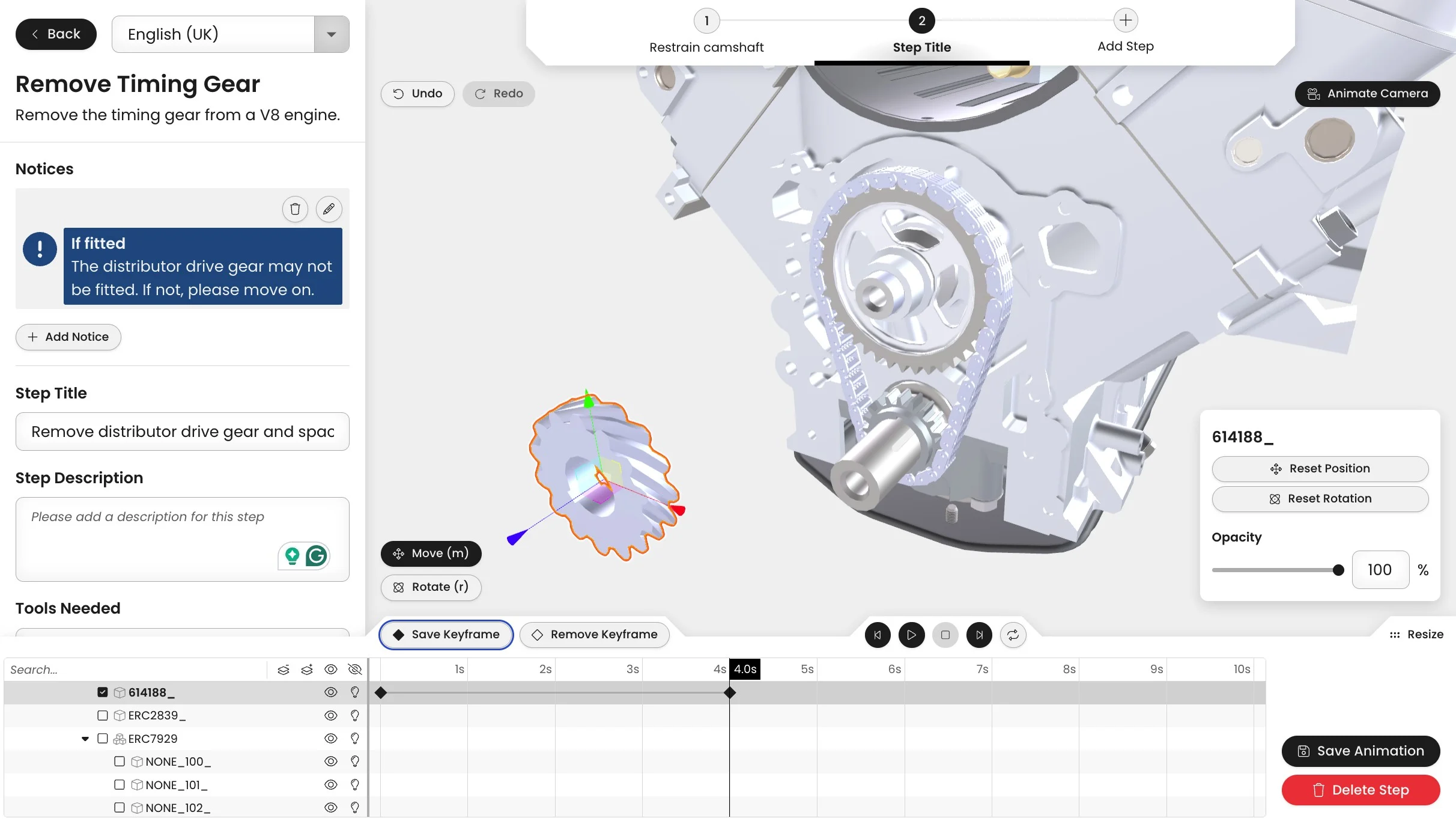The width and height of the screenshot is (1456, 821).
Task: Click the Opacity slider handle
Action: coord(1338,570)
